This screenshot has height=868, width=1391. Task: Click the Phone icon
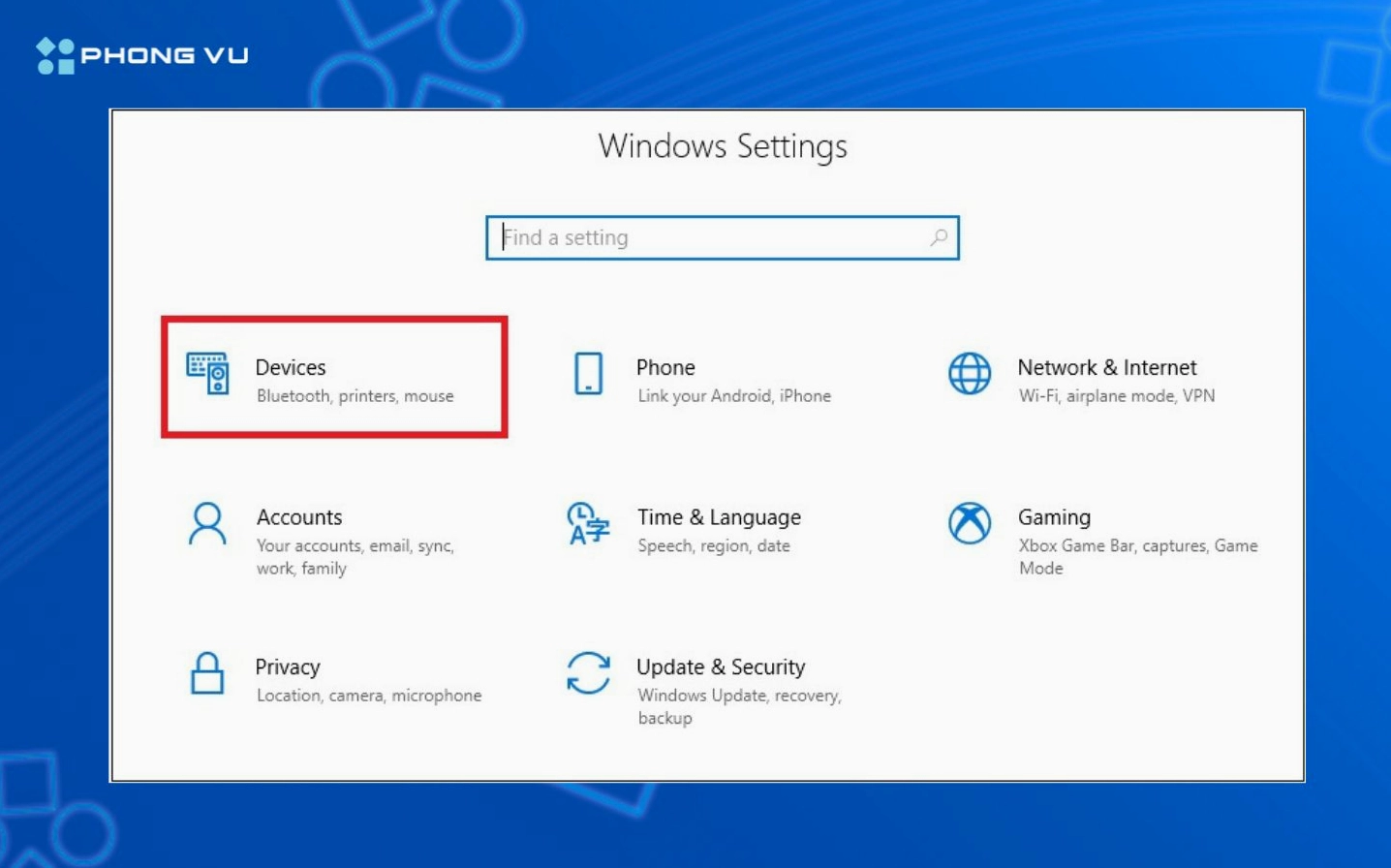(x=589, y=375)
